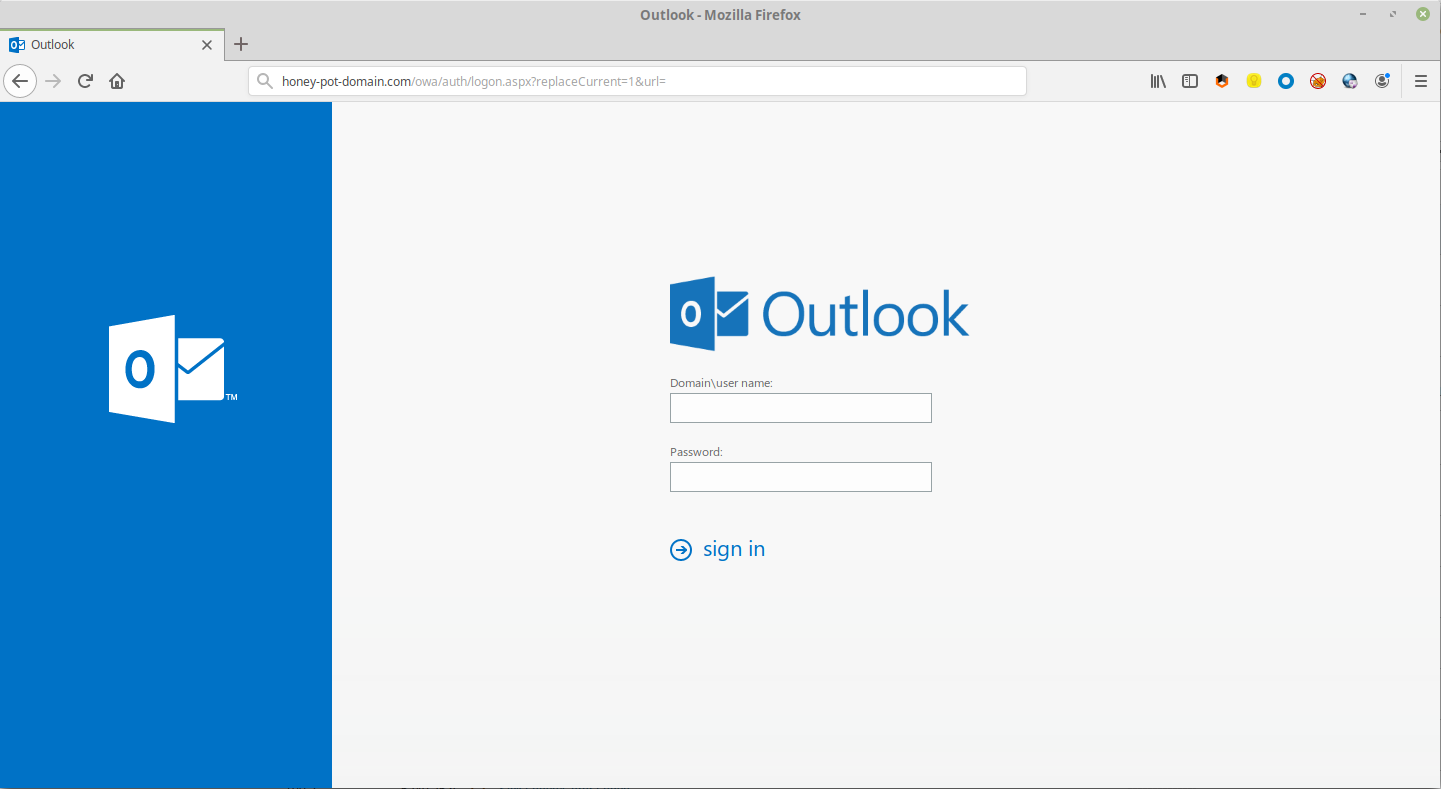1441x789 pixels.
Task: Minimize the Firefox window
Action: pyautogui.click(x=1364, y=14)
